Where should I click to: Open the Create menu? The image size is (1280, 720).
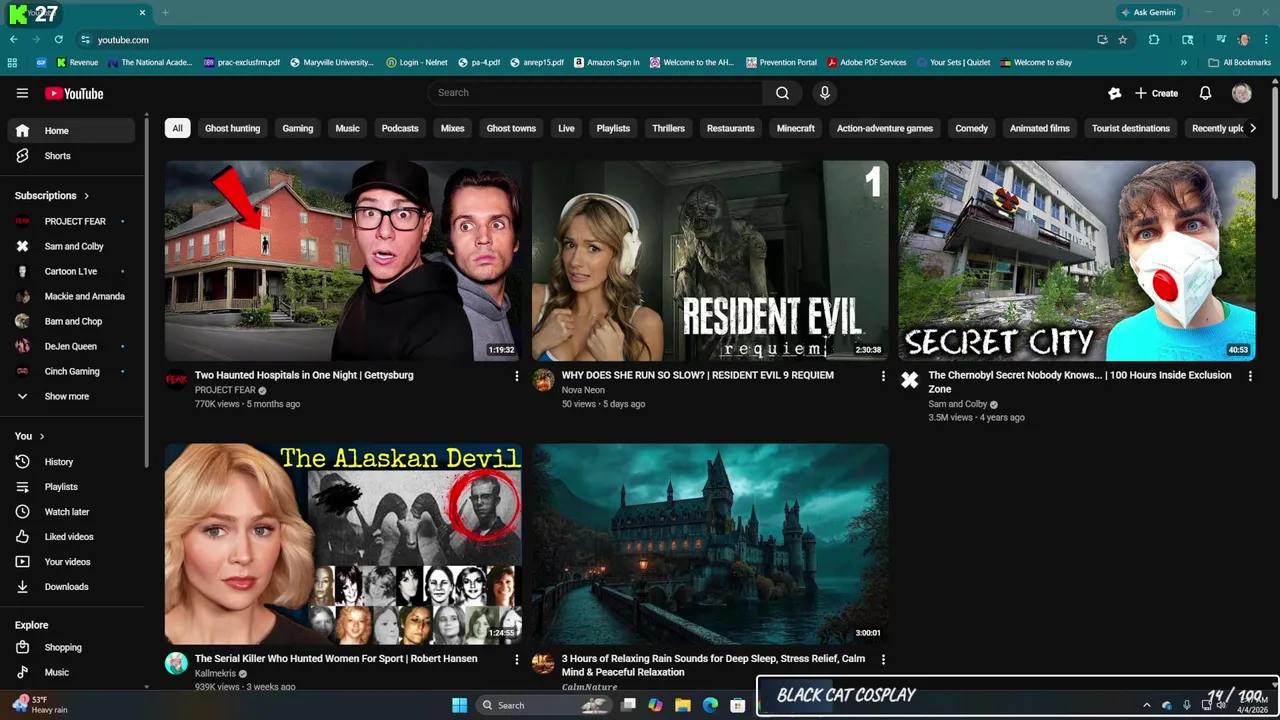1156,93
